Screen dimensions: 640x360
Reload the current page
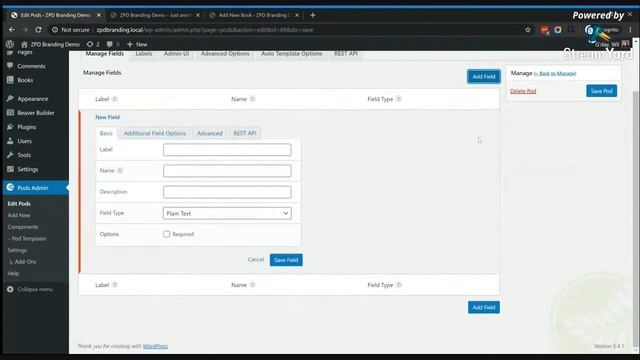[38, 30]
